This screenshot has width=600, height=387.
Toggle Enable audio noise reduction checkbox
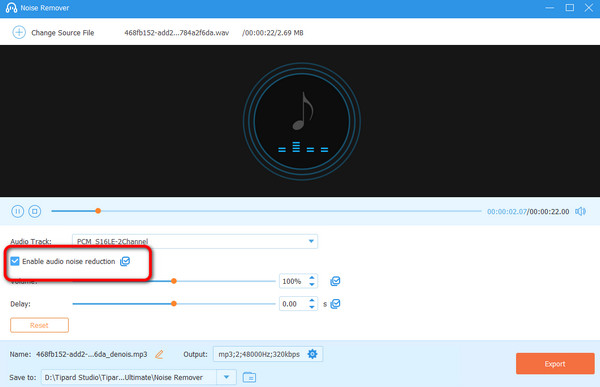coord(15,261)
